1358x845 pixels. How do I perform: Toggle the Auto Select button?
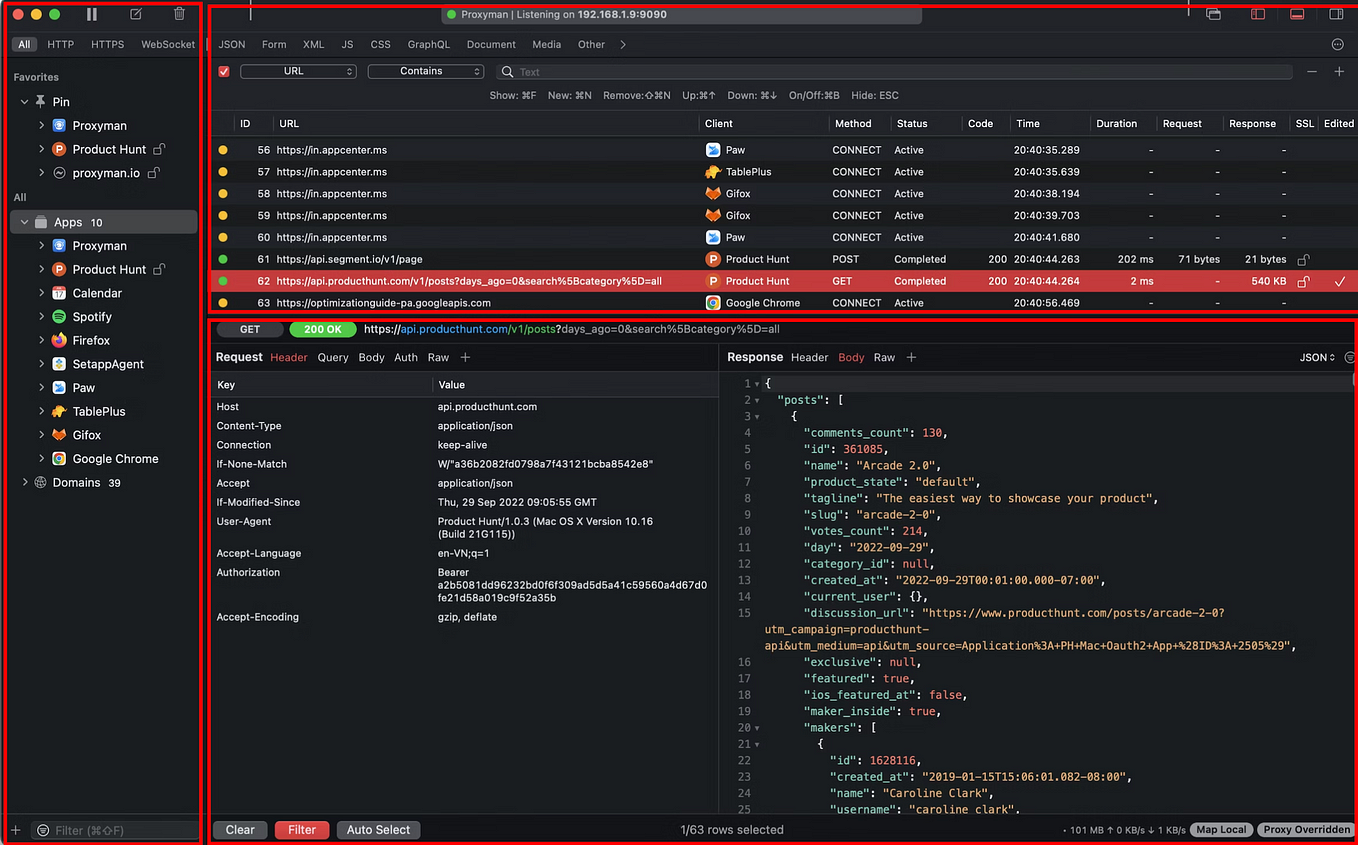pyautogui.click(x=379, y=830)
